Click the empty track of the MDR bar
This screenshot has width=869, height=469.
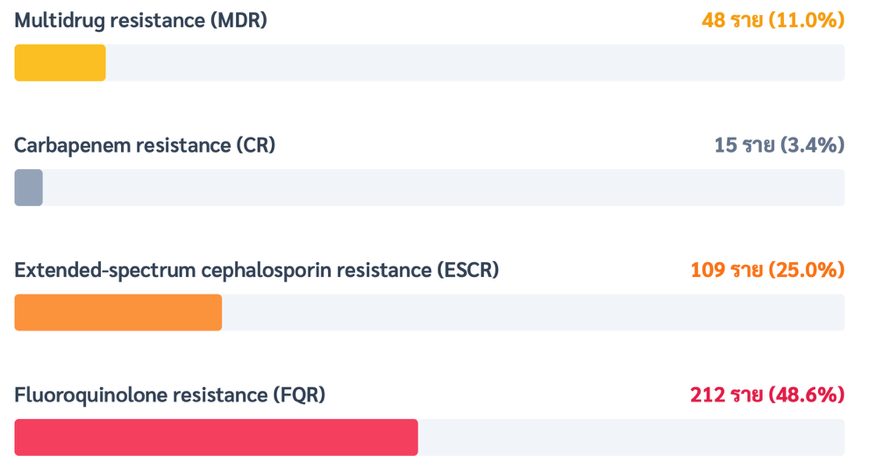475,63
